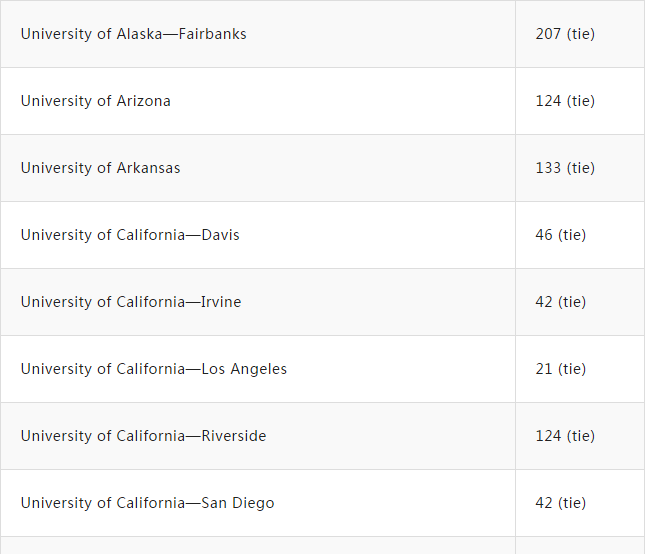Image resolution: width=645 pixels, height=554 pixels.
Task: Click the row border between Arizona and Arkansas names
Action: point(257,134)
